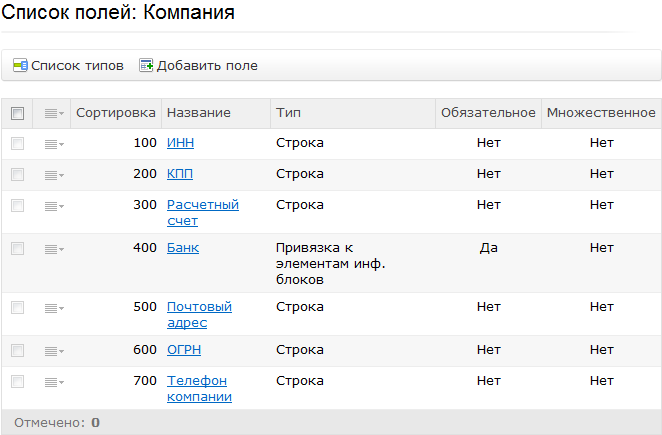Check the checkbox for the ИНН row
Screen dimensions: 662x435
[17, 144]
